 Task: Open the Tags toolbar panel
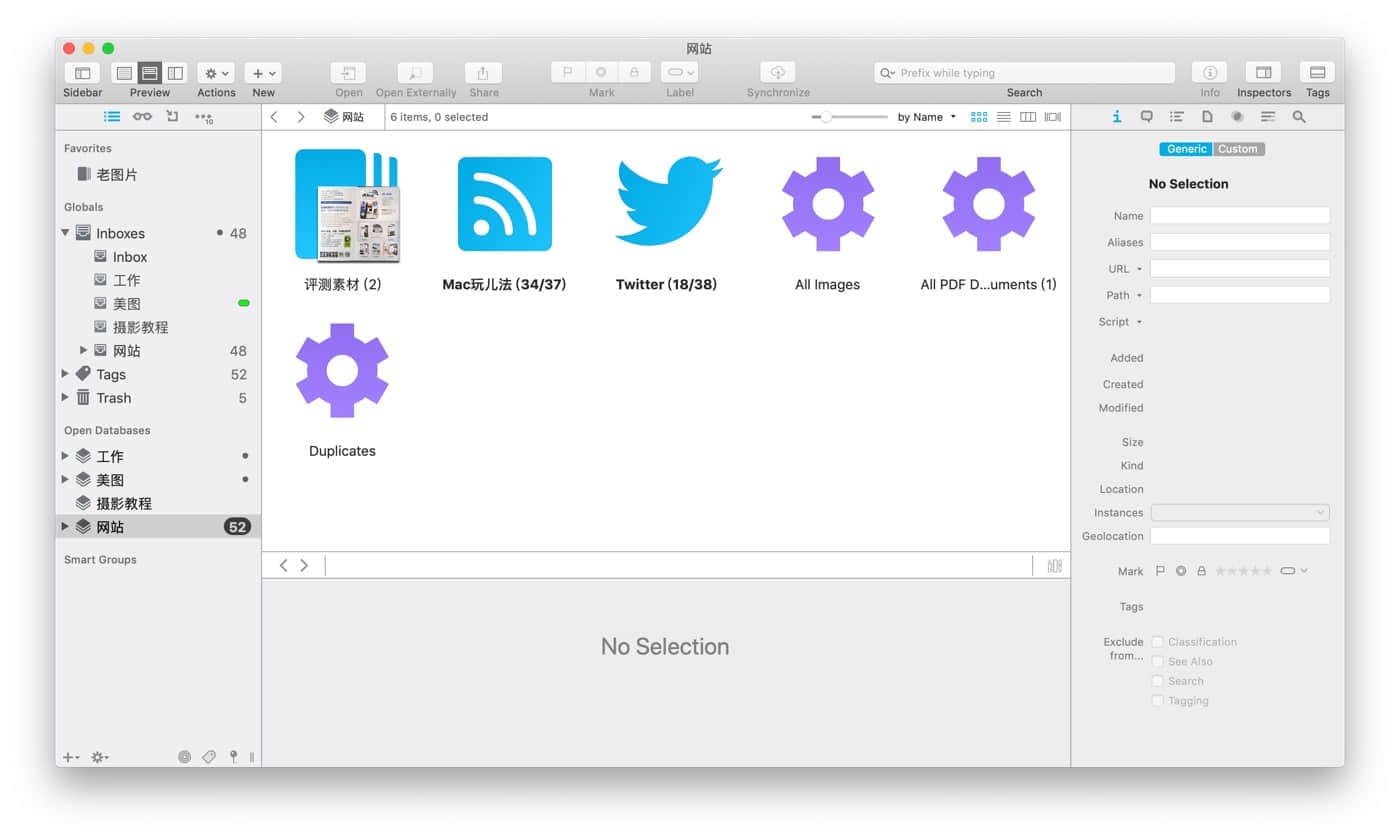(x=1317, y=73)
